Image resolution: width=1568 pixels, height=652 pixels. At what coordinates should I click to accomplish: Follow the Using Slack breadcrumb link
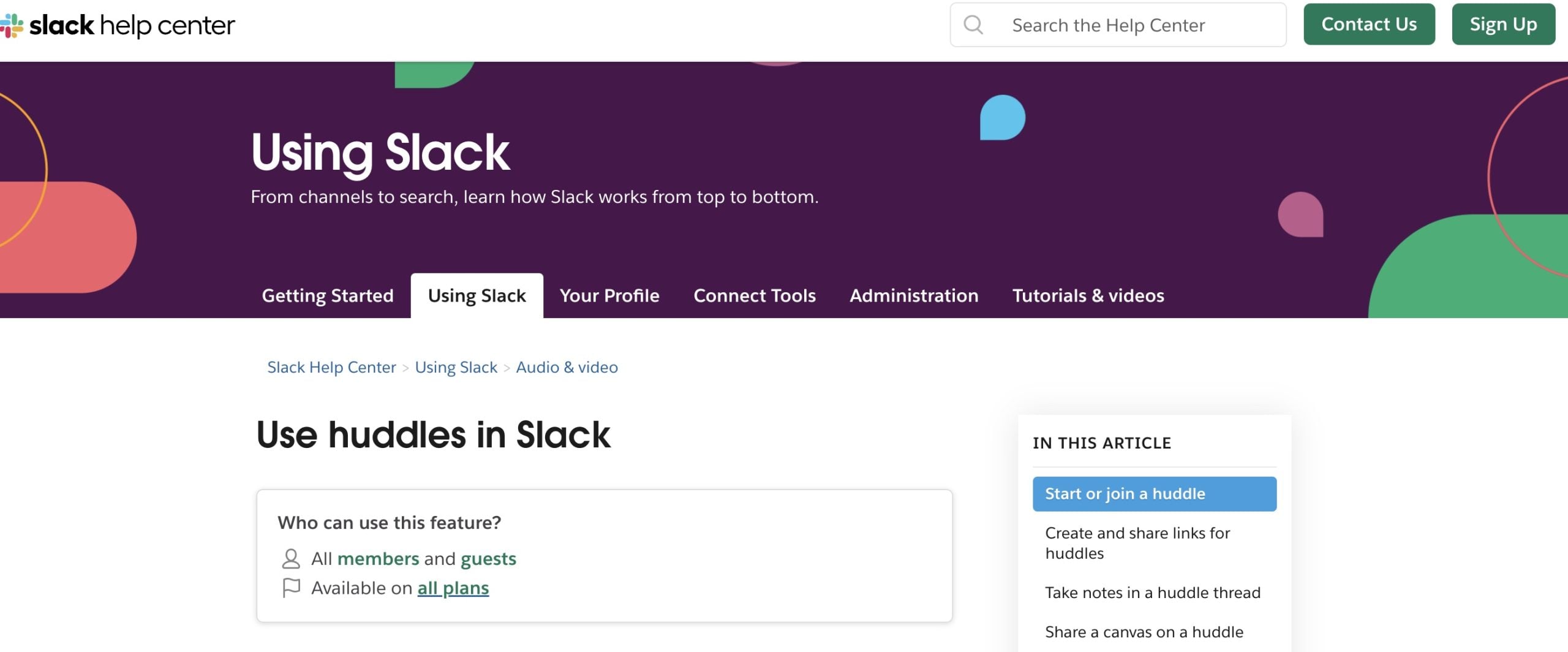point(456,367)
